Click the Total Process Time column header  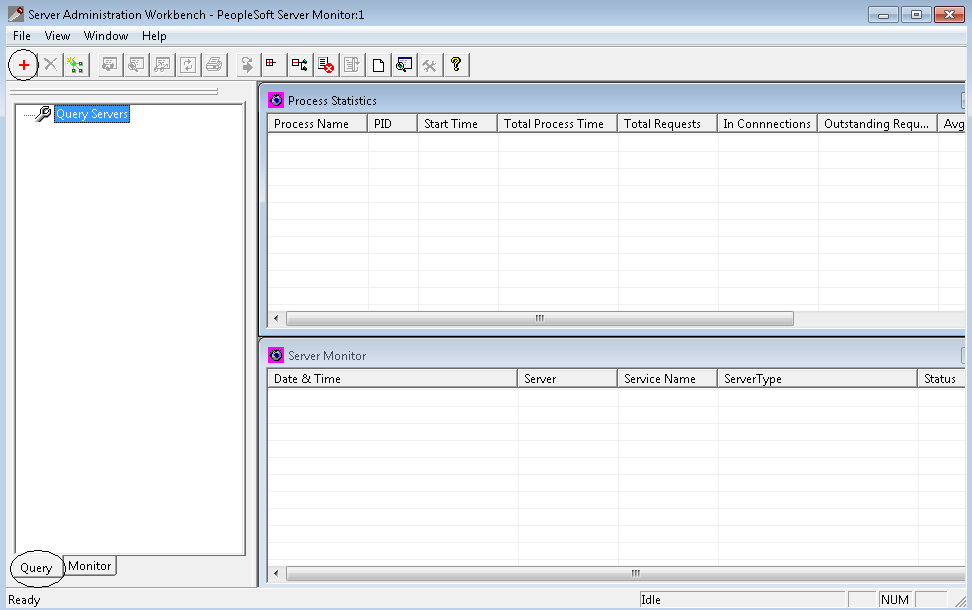point(558,124)
